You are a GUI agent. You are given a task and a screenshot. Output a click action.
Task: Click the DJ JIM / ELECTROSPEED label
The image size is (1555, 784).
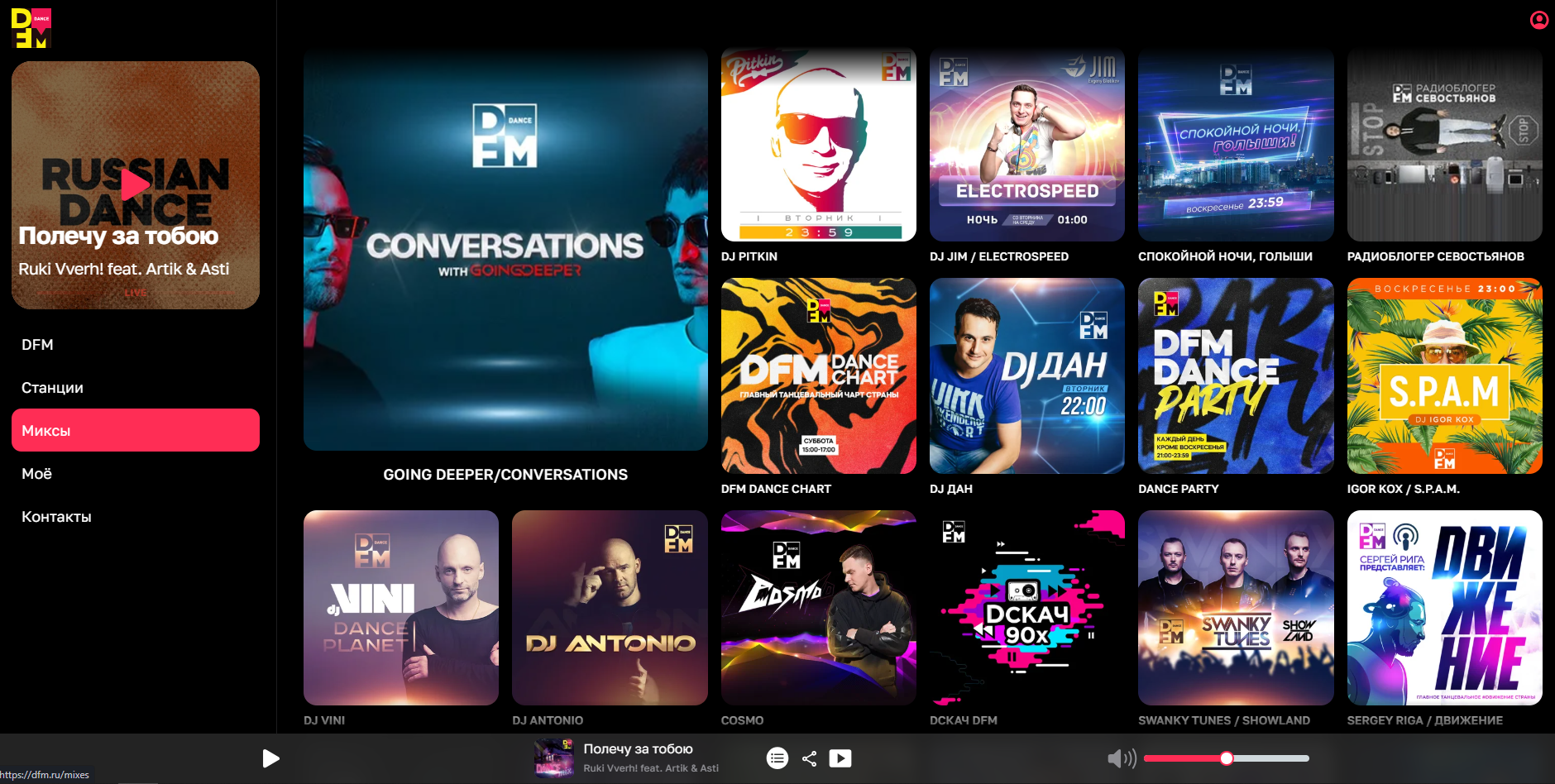point(999,256)
